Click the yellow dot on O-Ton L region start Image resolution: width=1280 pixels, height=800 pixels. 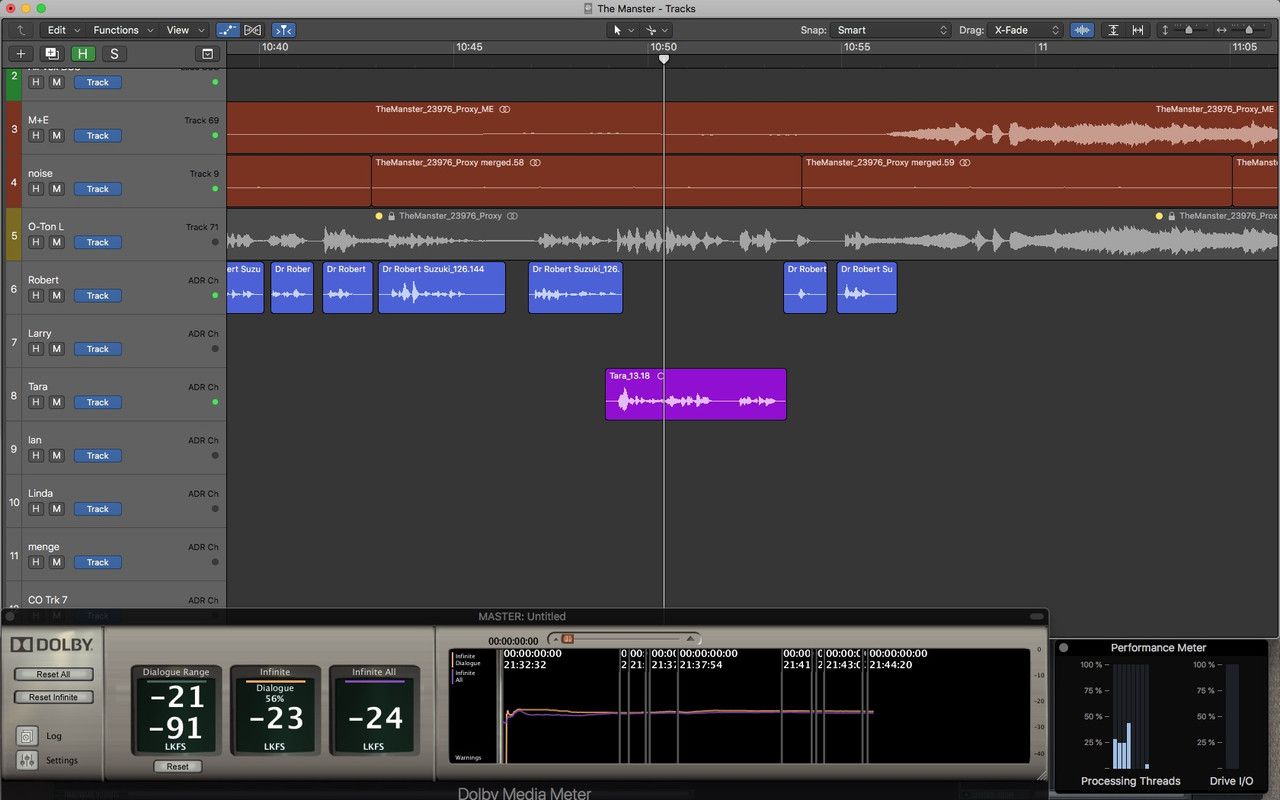pos(379,216)
